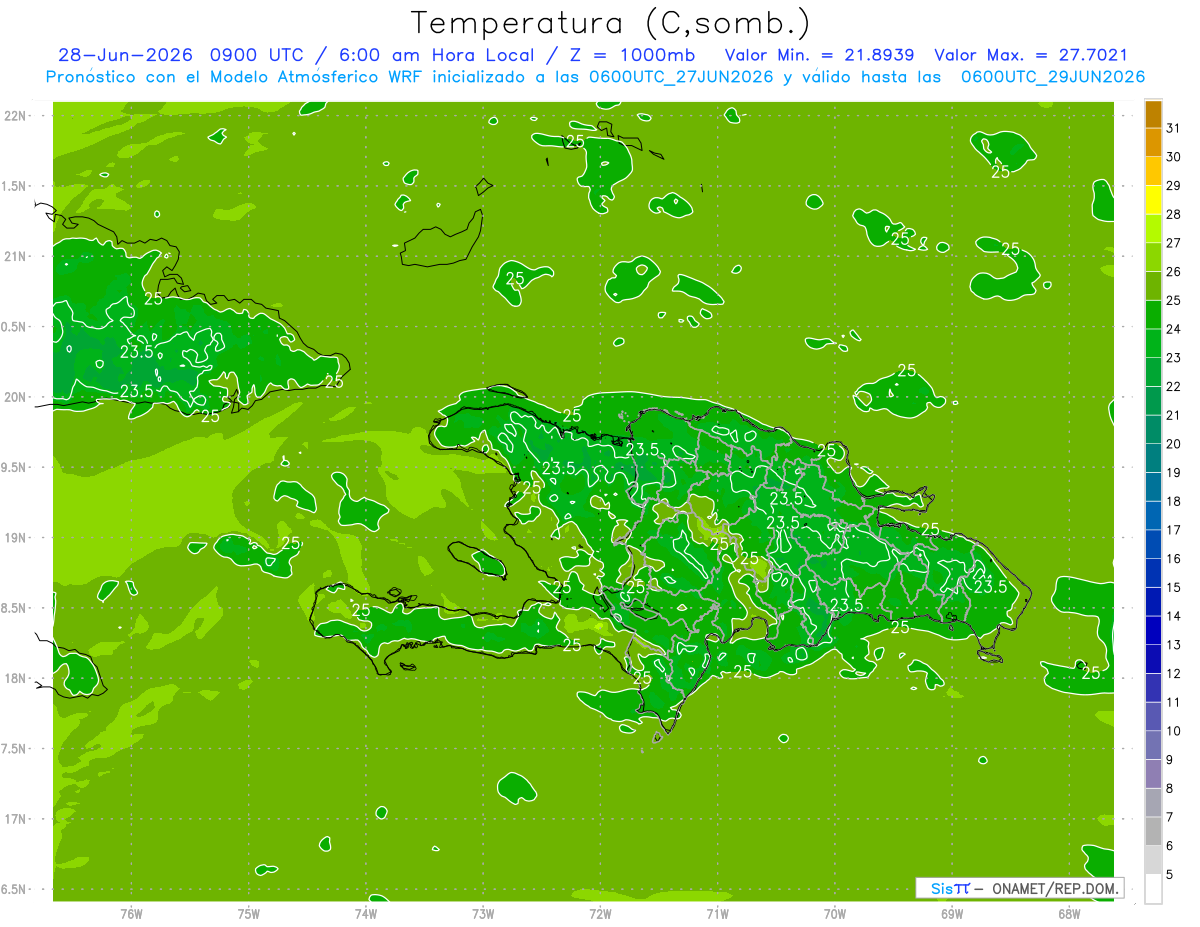This screenshot has height=927, width=1200.
Task: Click the green colorbar swatch between 24 and 25
Action: [x=1153, y=315]
